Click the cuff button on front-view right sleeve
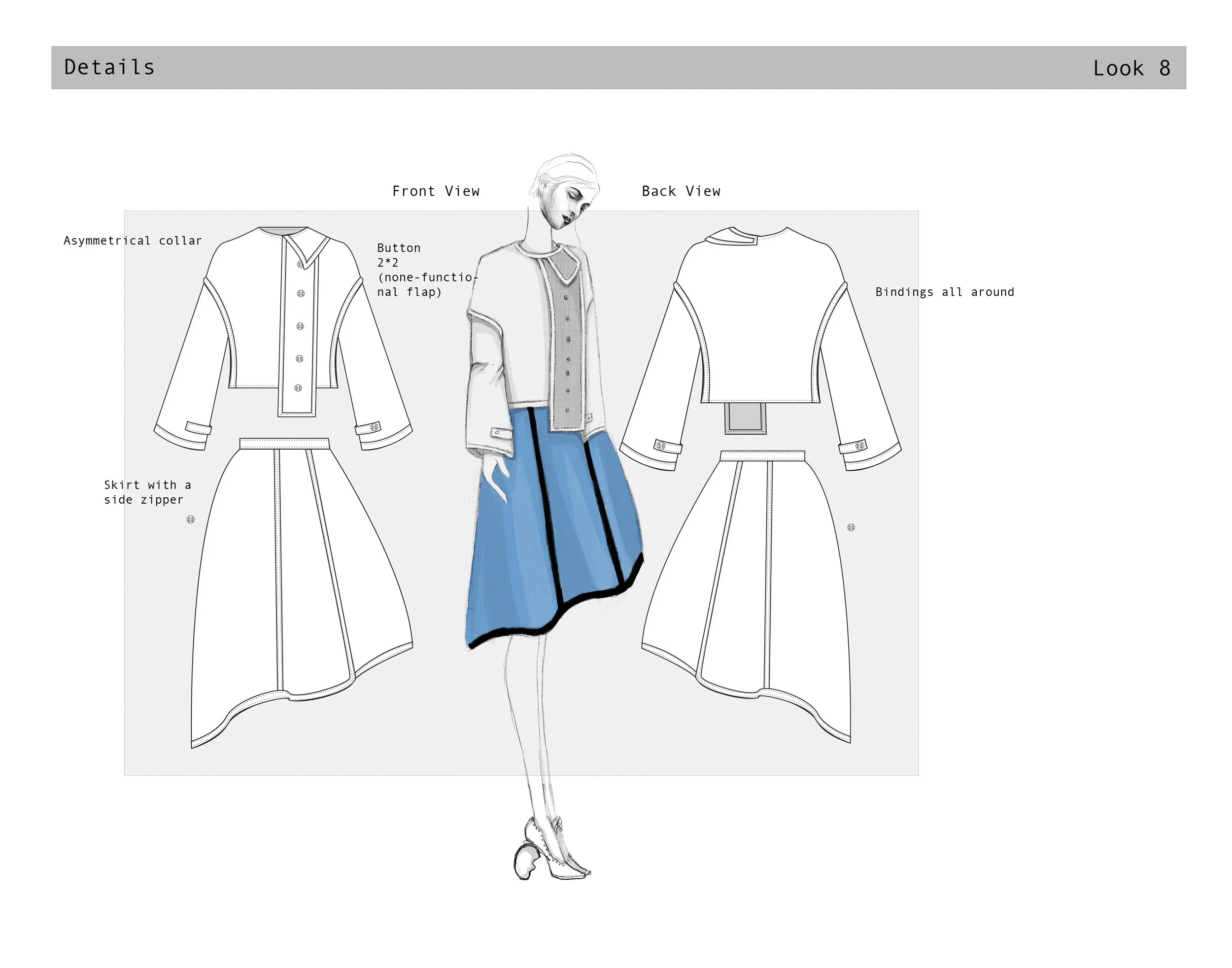 [x=374, y=427]
